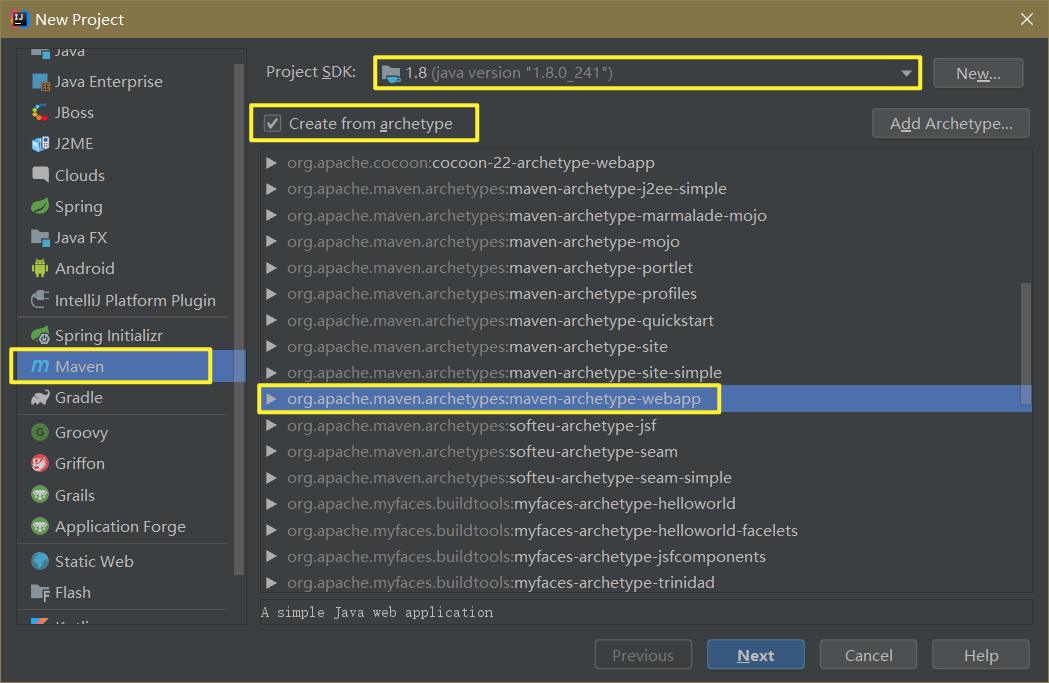The width and height of the screenshot is (1049, 683).
Task: Expand the selected maven-archetype-webapp node
Action: tap(271, 399)
